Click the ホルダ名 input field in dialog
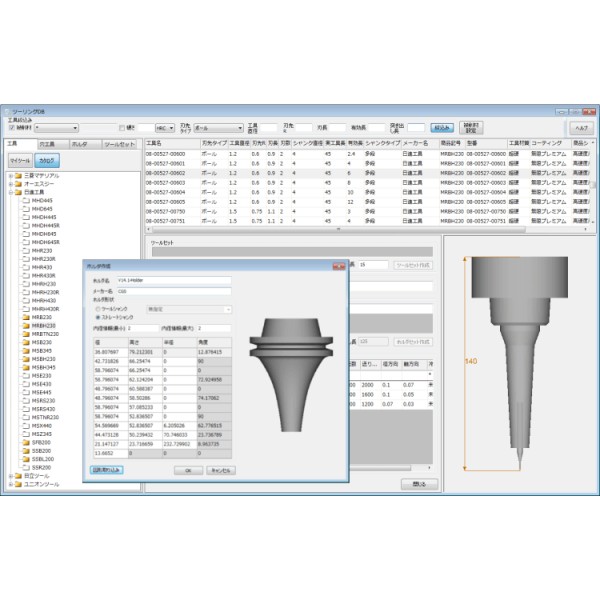Screen dimensions: 600x600 click(174, 280)
